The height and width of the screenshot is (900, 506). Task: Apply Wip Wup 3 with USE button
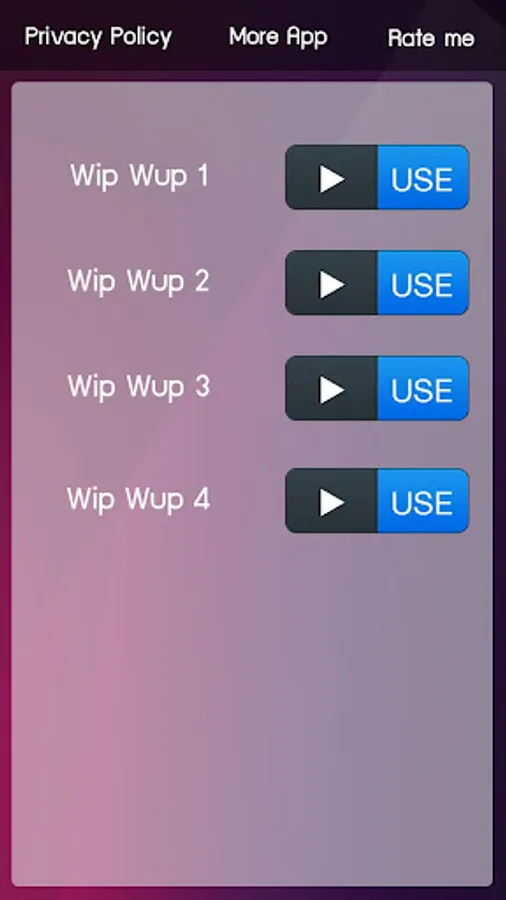click(423, 389)
